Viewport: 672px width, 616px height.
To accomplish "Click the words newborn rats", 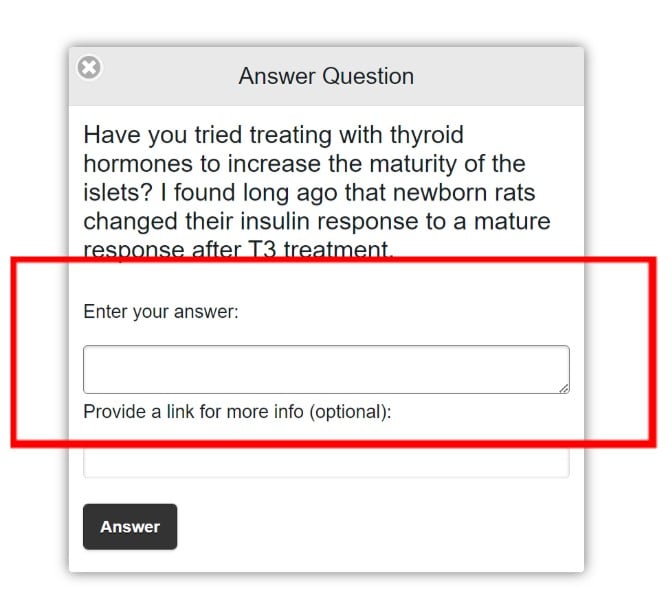I will click(464, 192).
